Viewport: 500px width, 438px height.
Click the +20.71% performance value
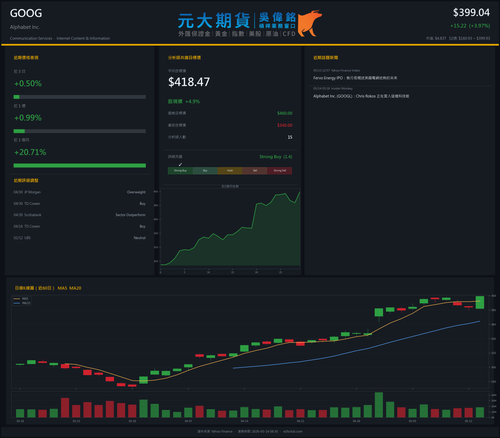[x=30, y=152]
